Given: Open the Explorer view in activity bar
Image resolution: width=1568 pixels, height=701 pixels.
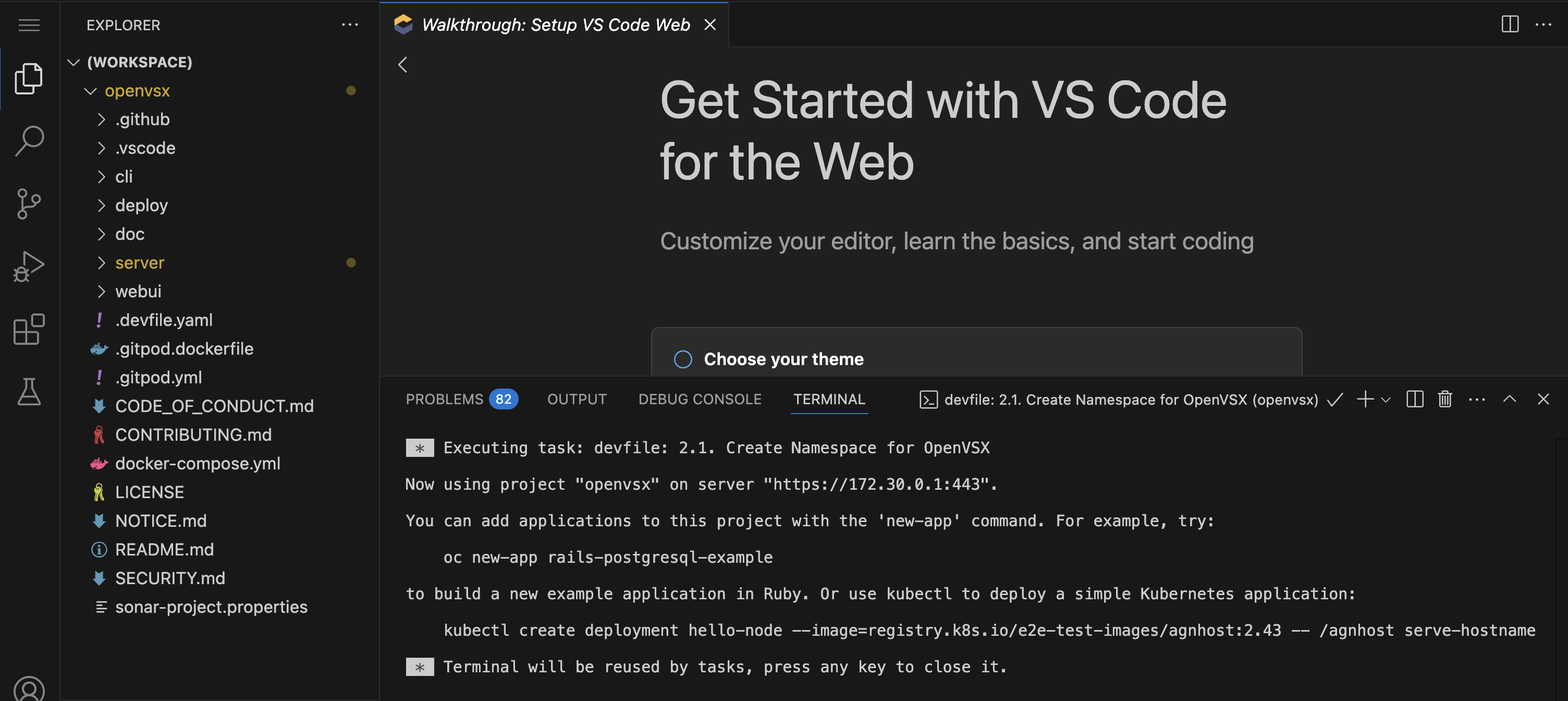Looking at the screenshot, I should pyautogui.click(x=29, y=79).
